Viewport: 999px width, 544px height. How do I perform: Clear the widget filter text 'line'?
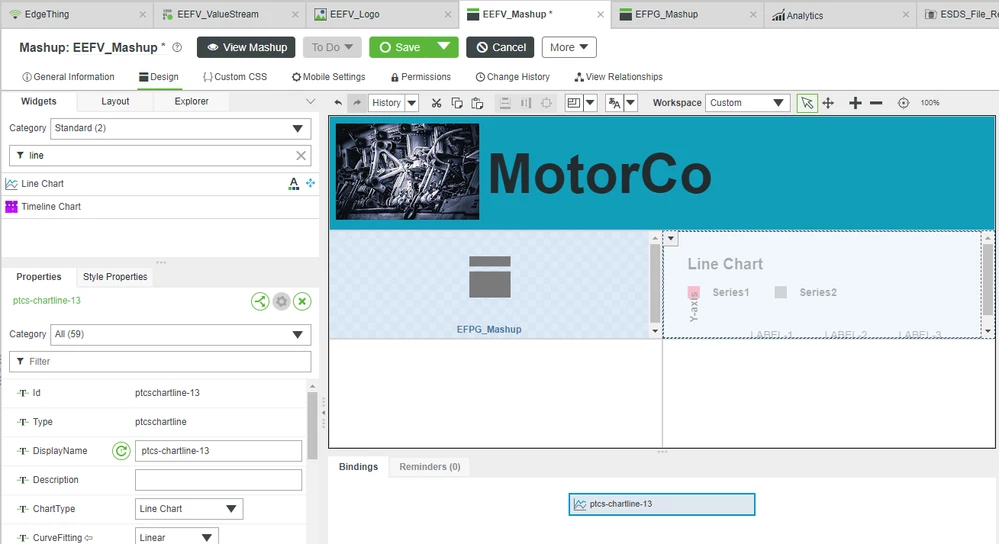(301, 155)
